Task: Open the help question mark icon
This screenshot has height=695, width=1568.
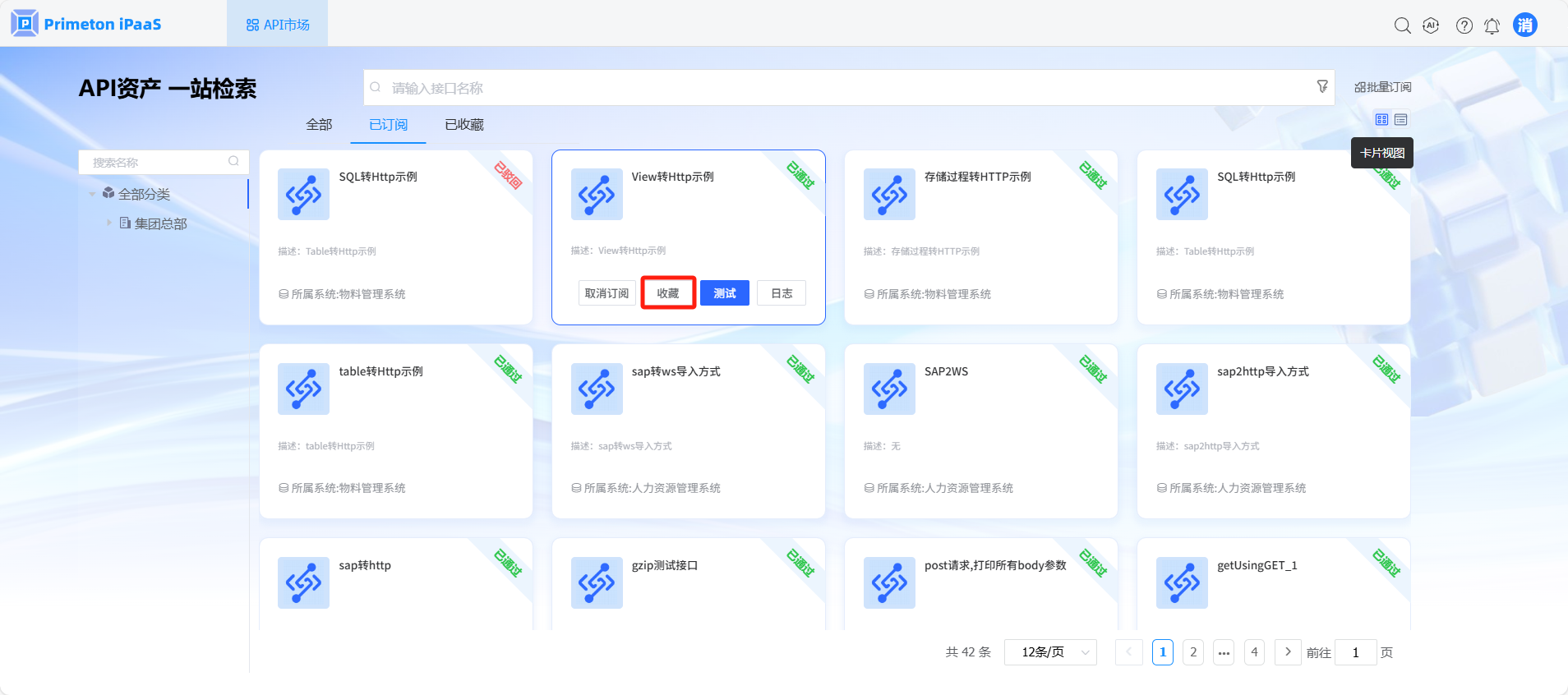Action: click(x=1464, y=25)
